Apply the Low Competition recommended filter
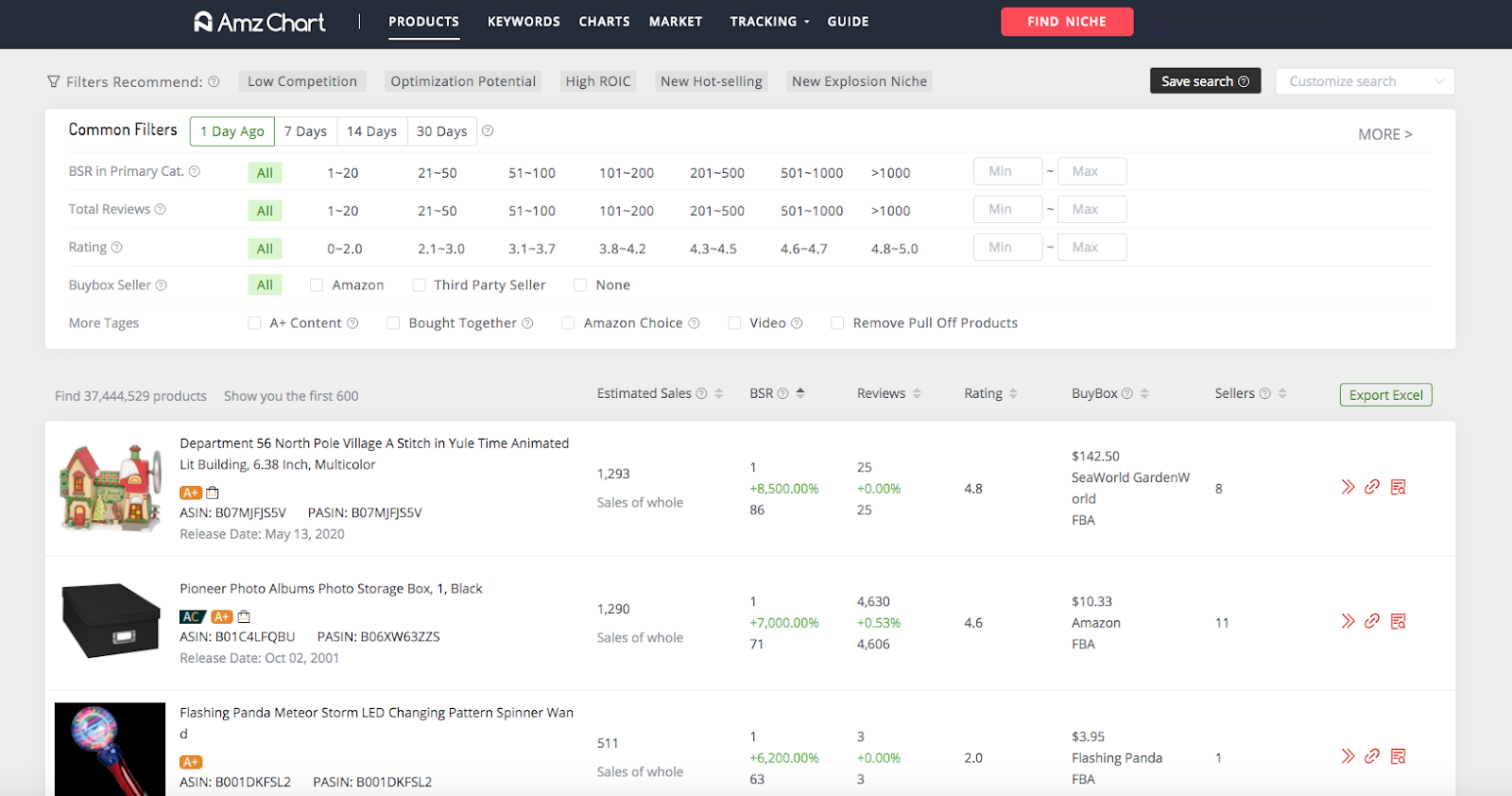This screenshot has height=796, width=1512. pyautogui.click(x=302, y=81)
